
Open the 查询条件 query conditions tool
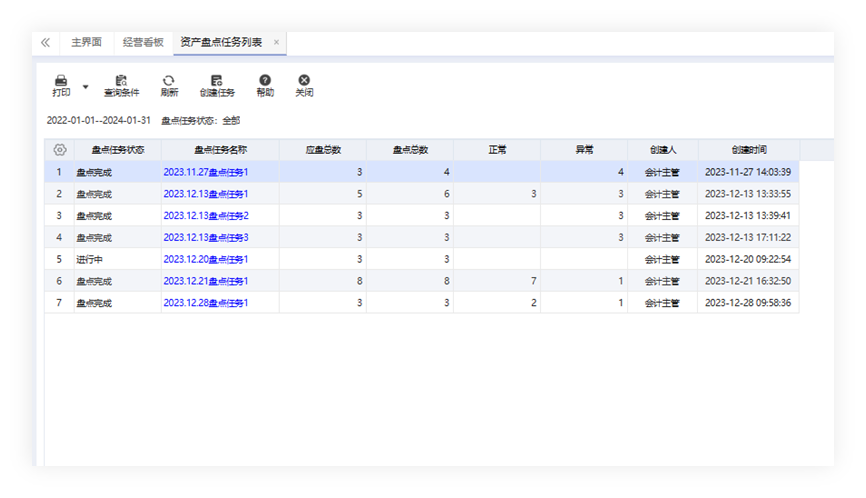[x=121, y=81]
